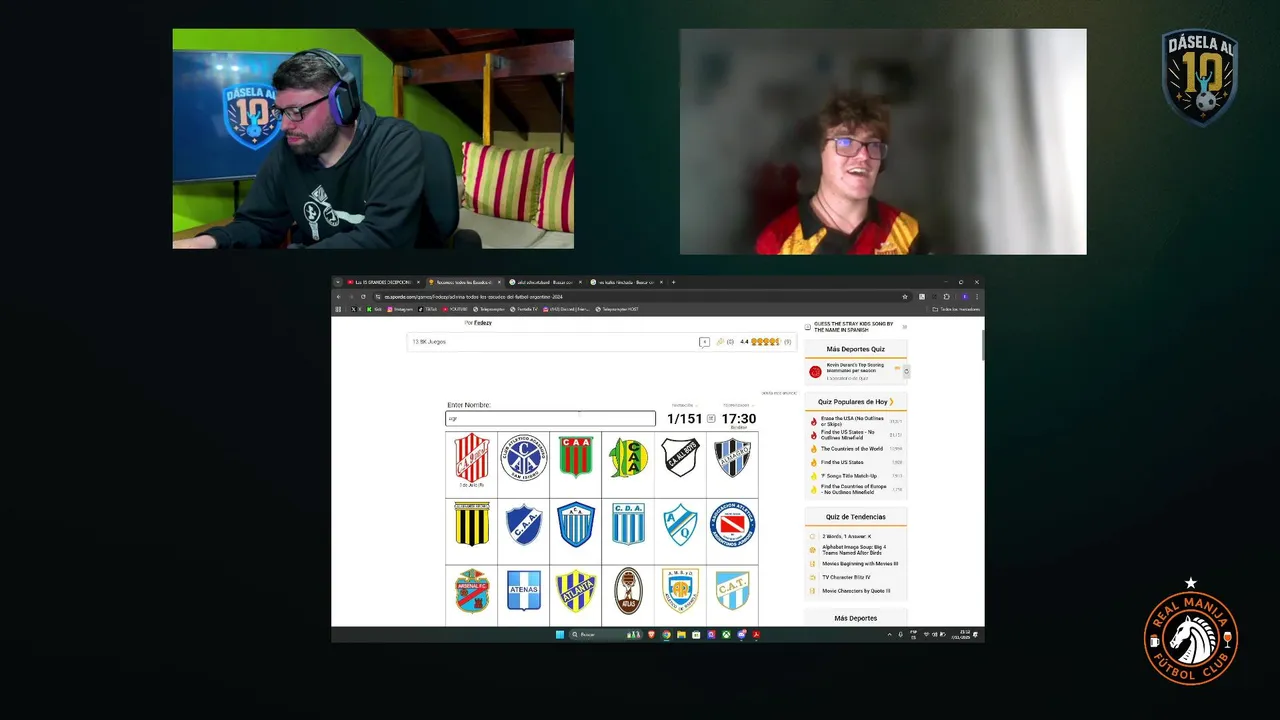Open the Kick bookmark
Viewport: 1280px width, 720px height.
pos(375,309)
